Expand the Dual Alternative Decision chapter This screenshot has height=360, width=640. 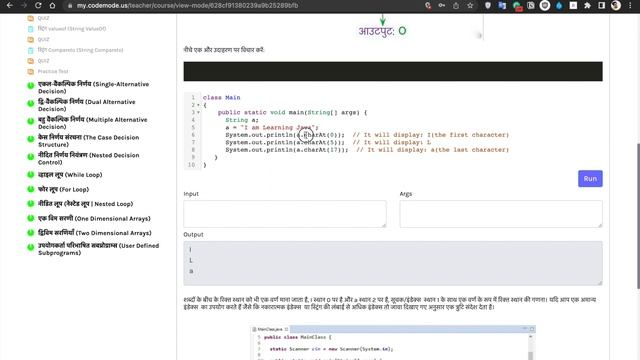87,105
